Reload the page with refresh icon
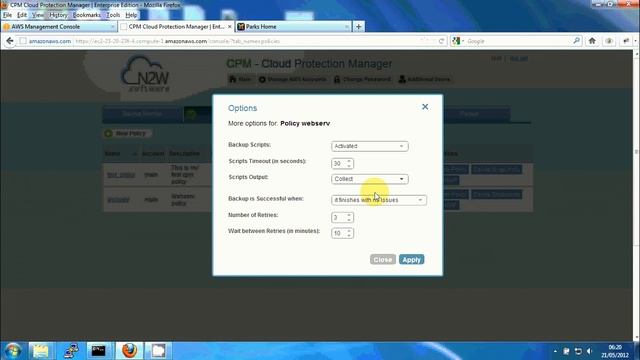Image resolution: width=640 pixels, height=360 pixels. [x=441, y=41]
